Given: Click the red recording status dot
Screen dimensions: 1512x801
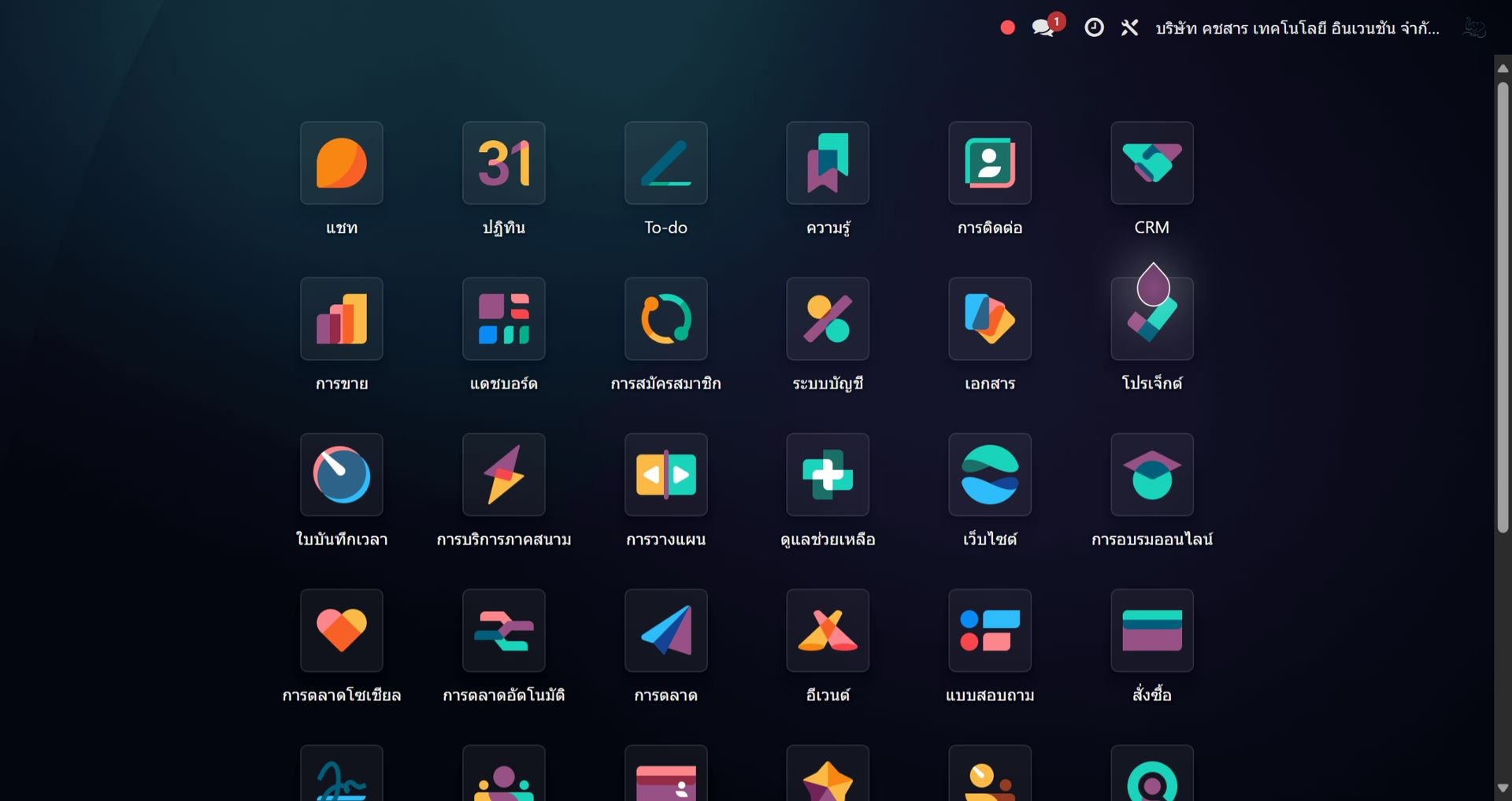Looking at the screenshot, I should [1007, 28].
